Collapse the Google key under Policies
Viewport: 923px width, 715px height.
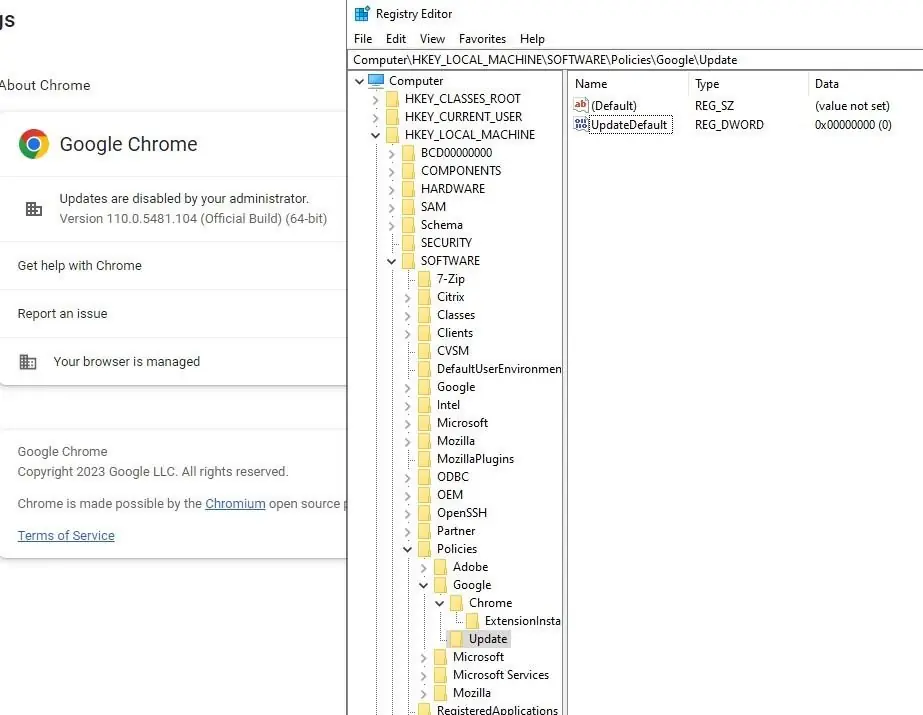423,586
